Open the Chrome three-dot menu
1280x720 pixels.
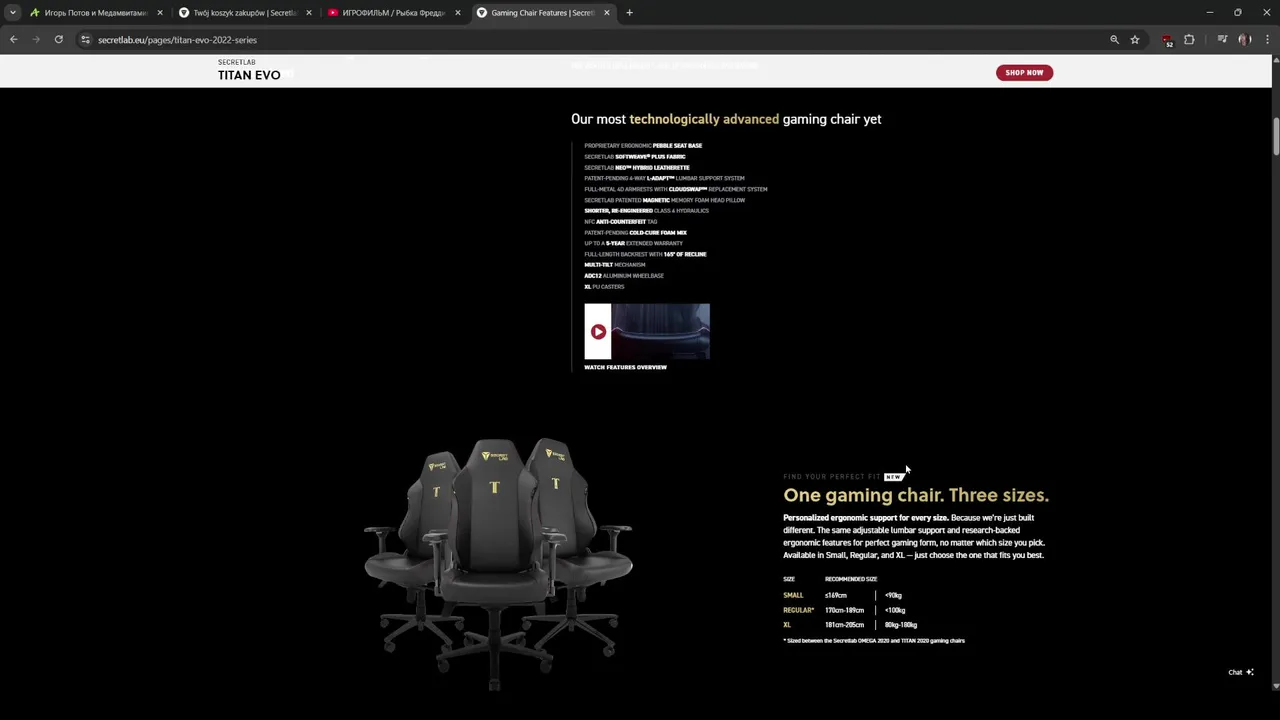click(x=1266, y=40)
